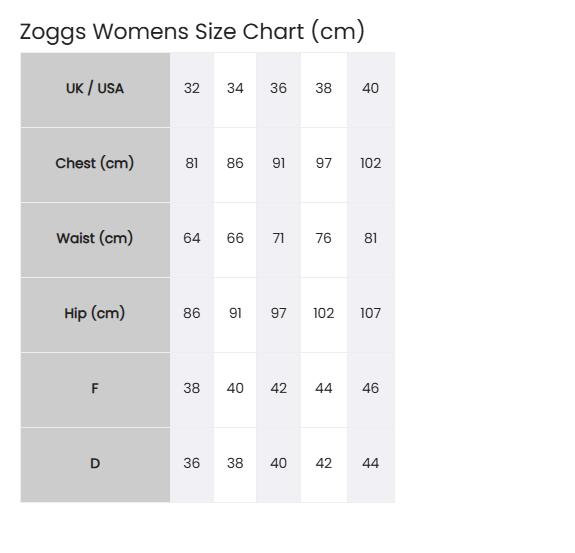575x553 pixels.
Task: Select the Chest (cm) row label
Action: coord(95,165)
